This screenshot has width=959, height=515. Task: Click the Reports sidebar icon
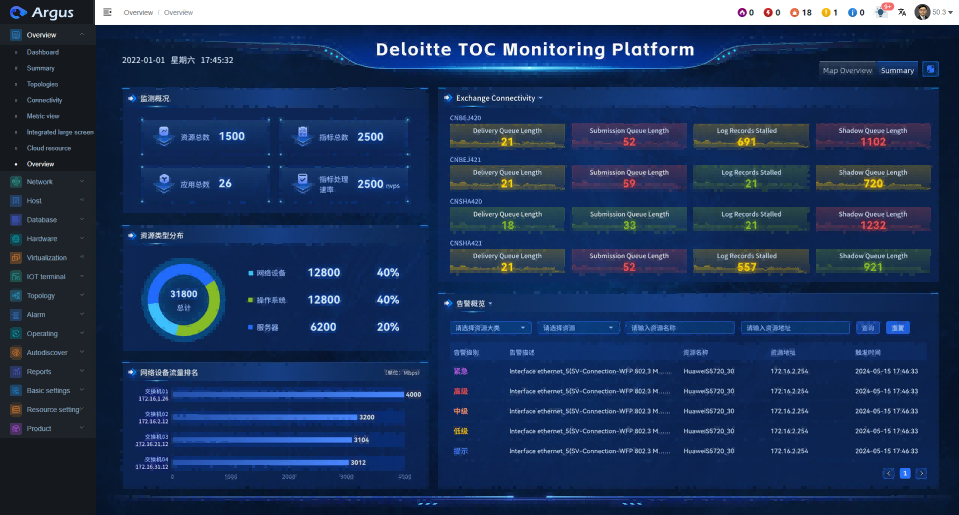[16, 371]
